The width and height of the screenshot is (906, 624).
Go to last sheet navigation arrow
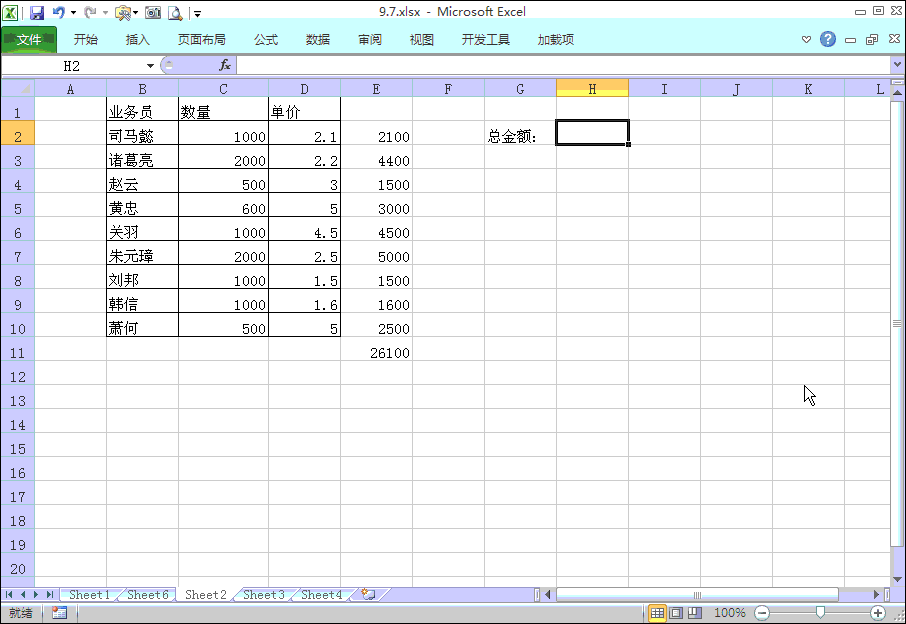click(x=50, y=594)
